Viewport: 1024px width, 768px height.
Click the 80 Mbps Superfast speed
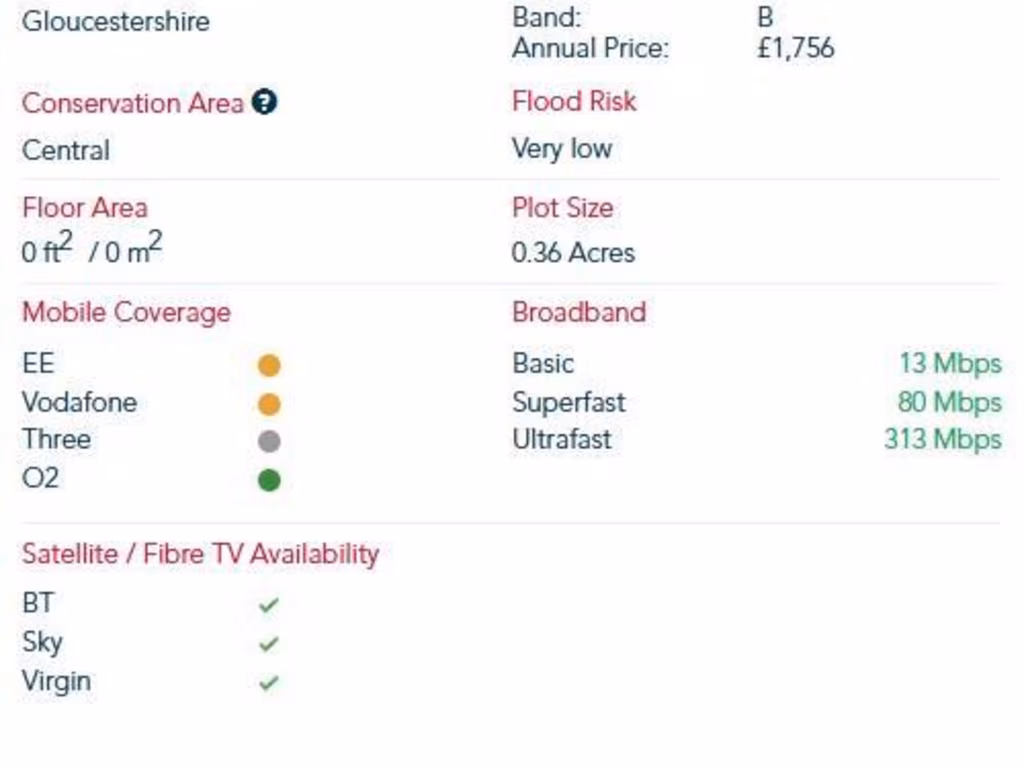pos(949,402)
